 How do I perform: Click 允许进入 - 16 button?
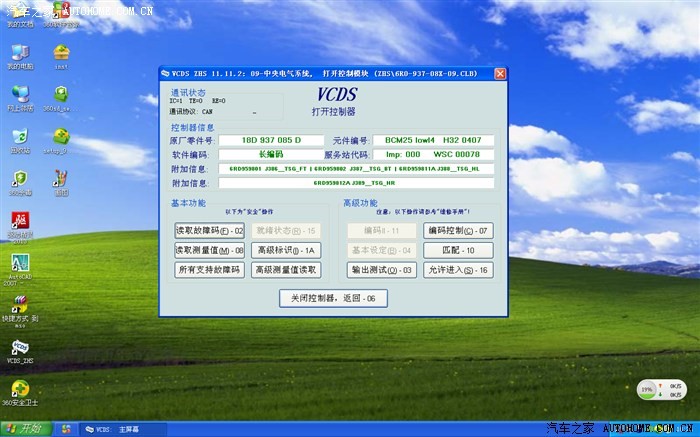tap(457, 270)
